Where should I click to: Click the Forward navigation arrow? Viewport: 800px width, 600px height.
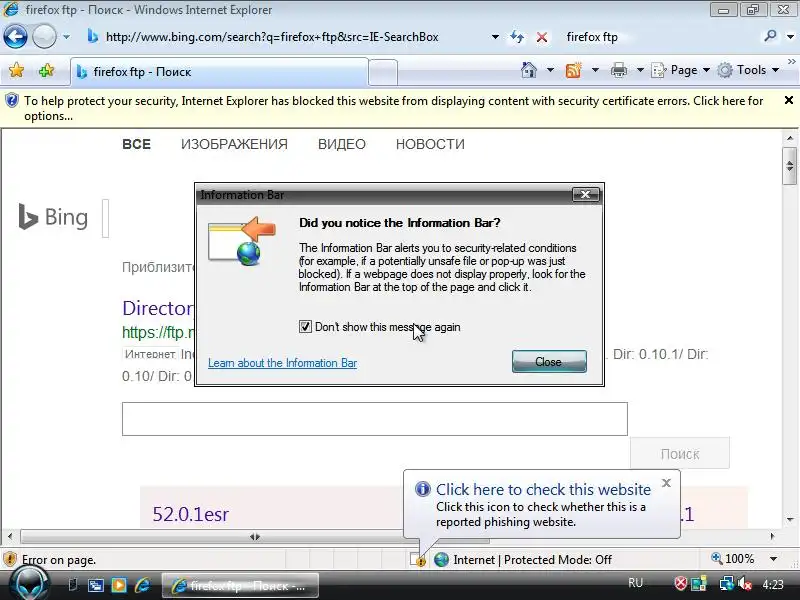tap(44, 37)
